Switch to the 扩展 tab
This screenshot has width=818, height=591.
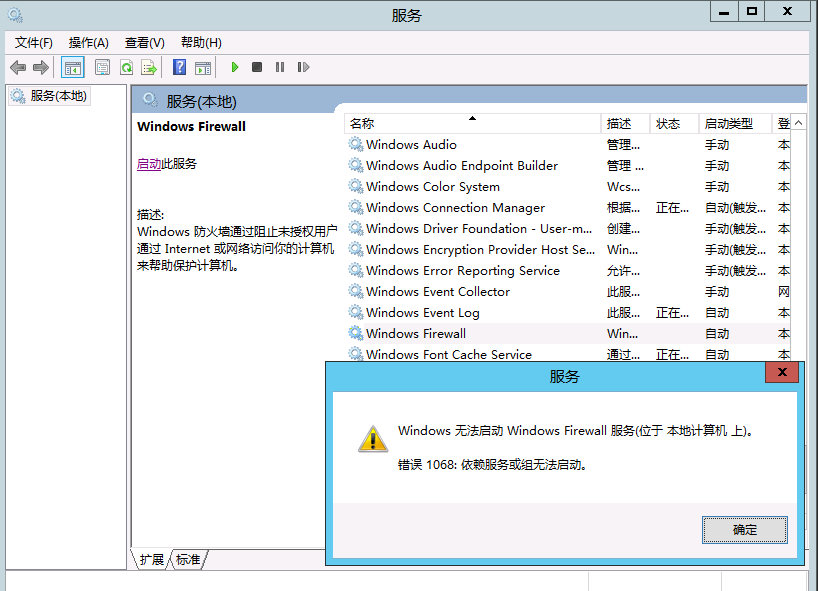coord(151,560)
